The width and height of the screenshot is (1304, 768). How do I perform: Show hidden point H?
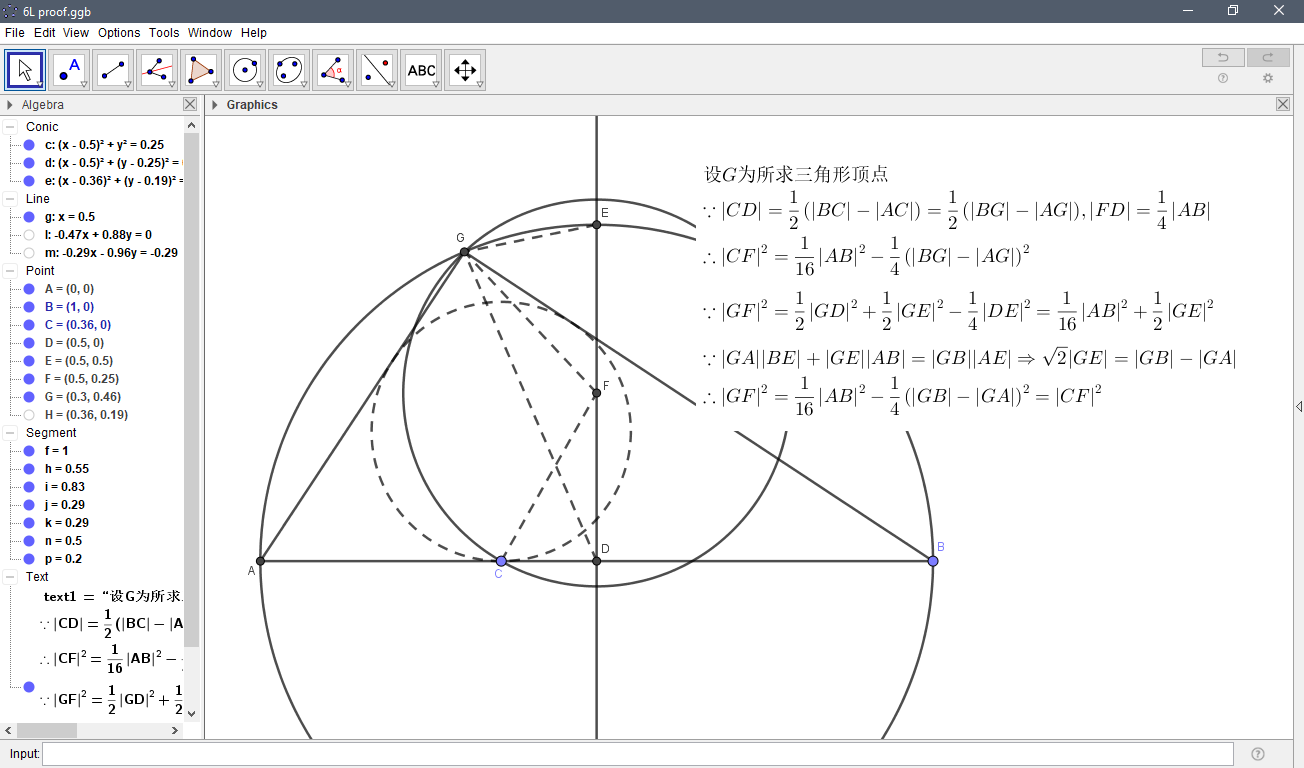[29, 415]
